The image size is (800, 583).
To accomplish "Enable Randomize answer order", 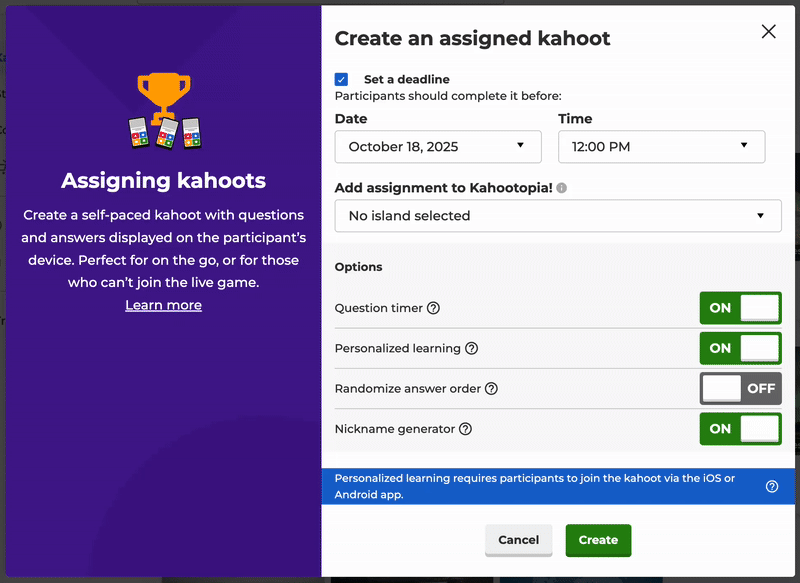I will tap(740, 389).
